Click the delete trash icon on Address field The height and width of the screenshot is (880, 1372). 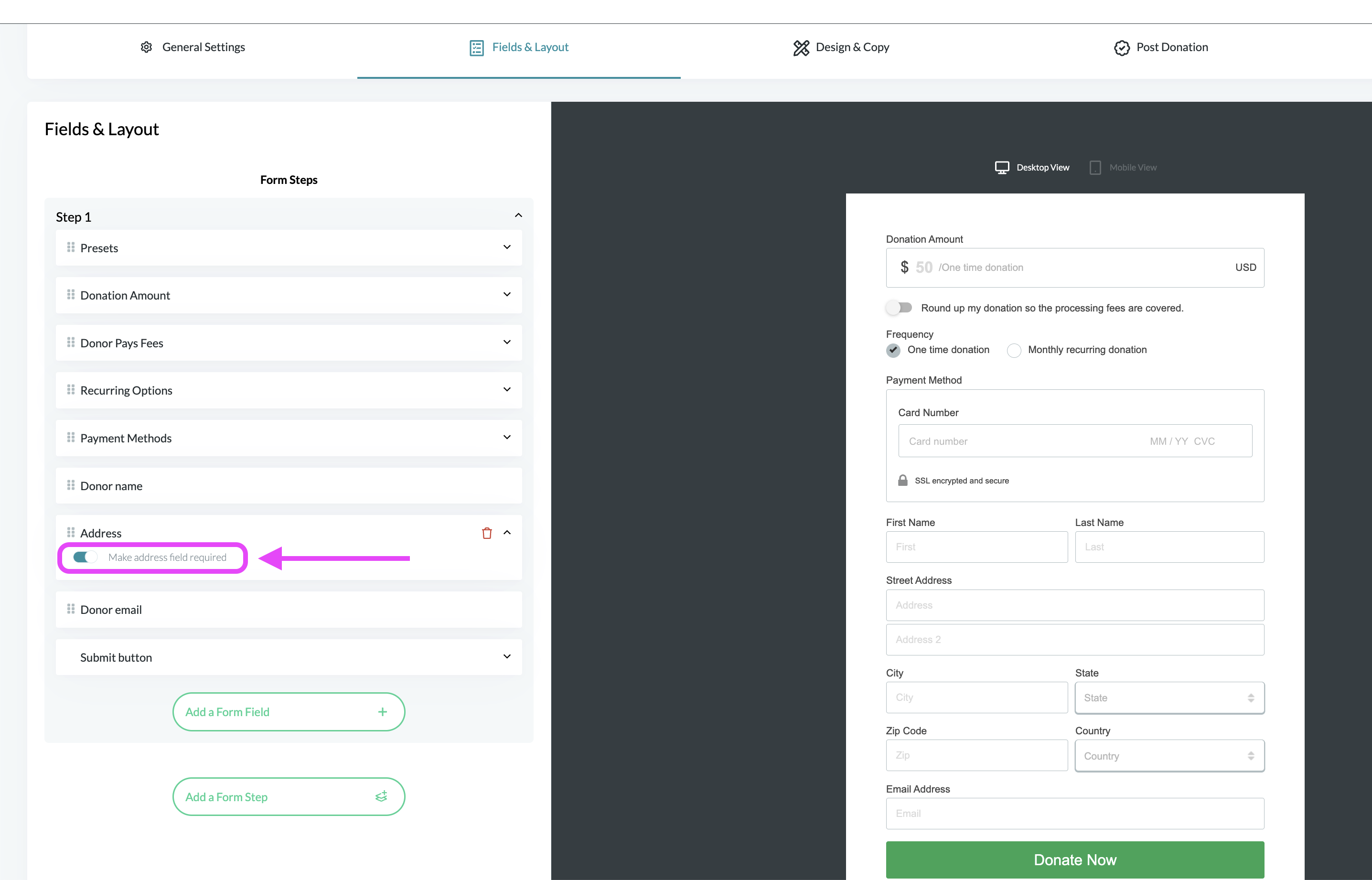(487, 532)
